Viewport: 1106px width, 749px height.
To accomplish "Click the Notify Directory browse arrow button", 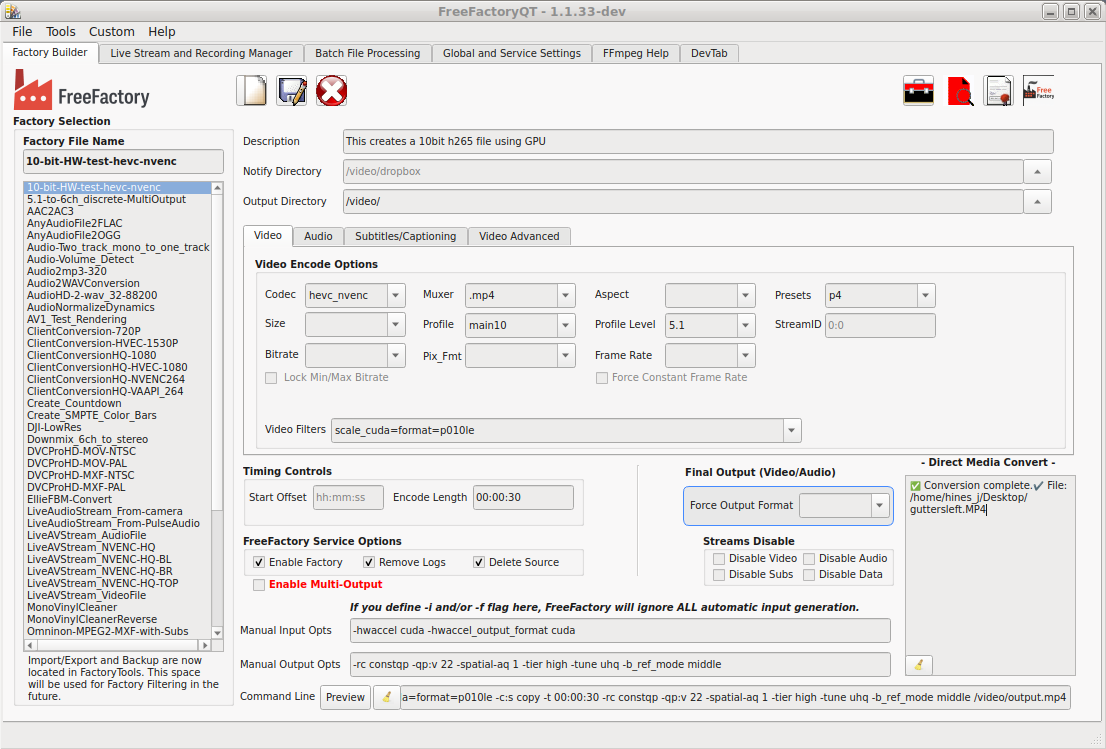I will 1037,171.
